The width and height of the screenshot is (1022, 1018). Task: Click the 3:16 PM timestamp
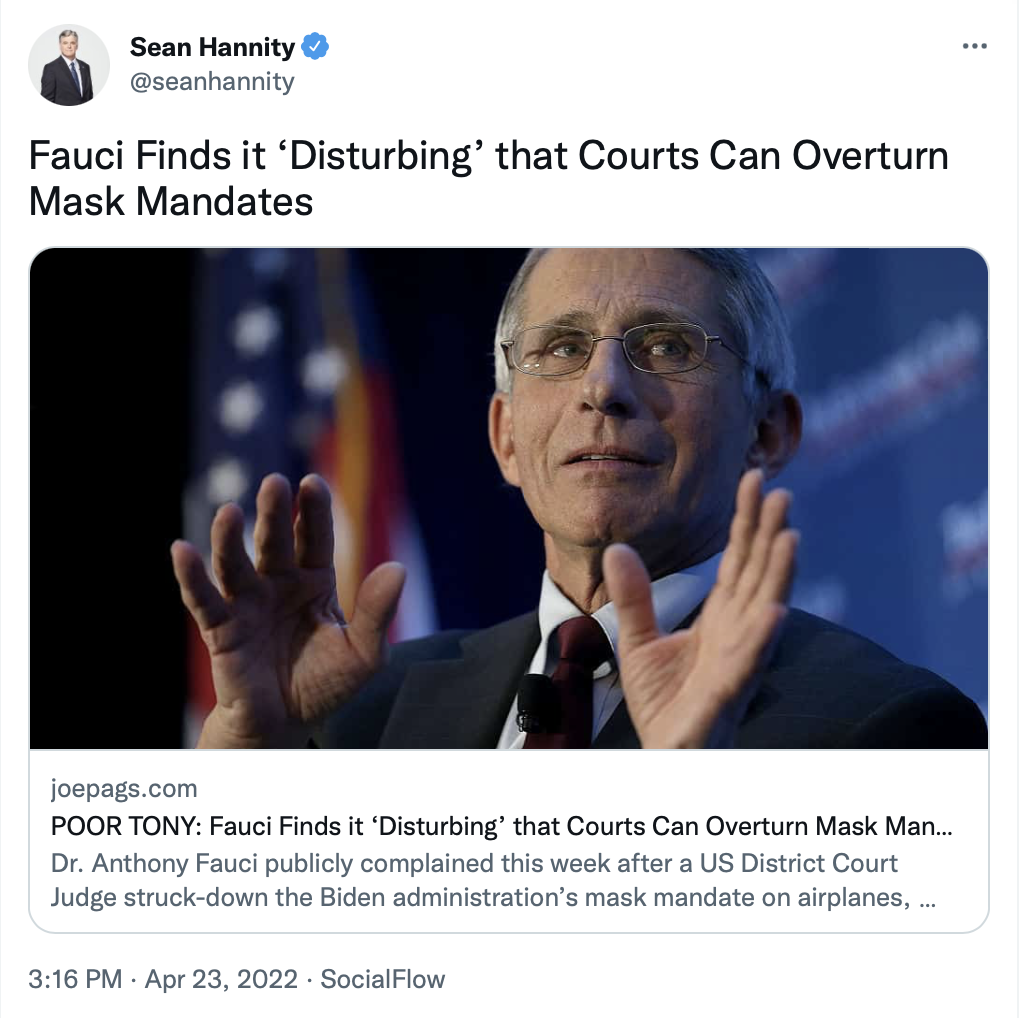(x=75, y=979)
